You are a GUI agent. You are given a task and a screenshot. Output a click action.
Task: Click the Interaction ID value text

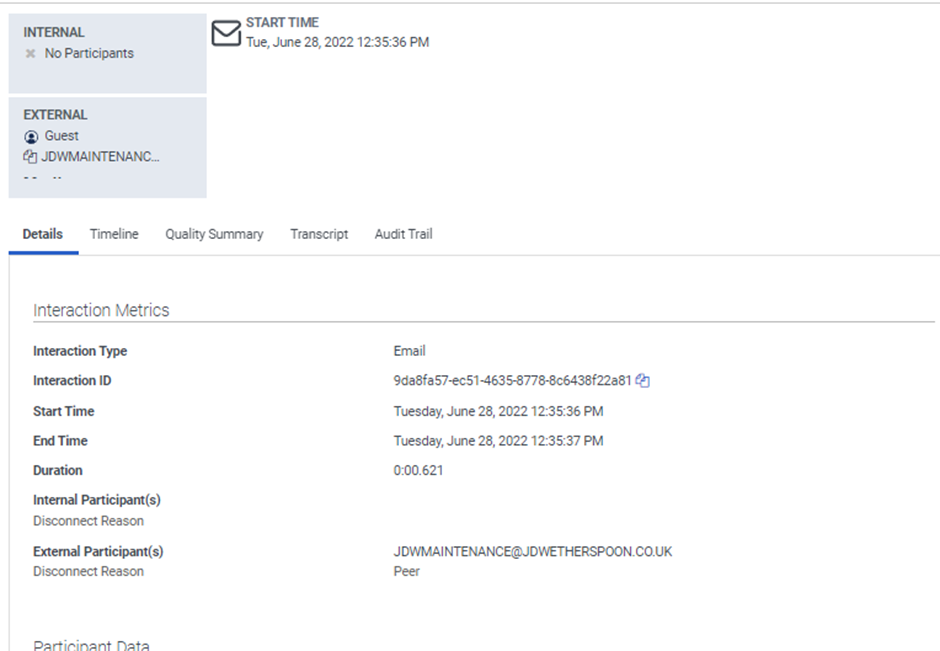click(x=512, y=381)
